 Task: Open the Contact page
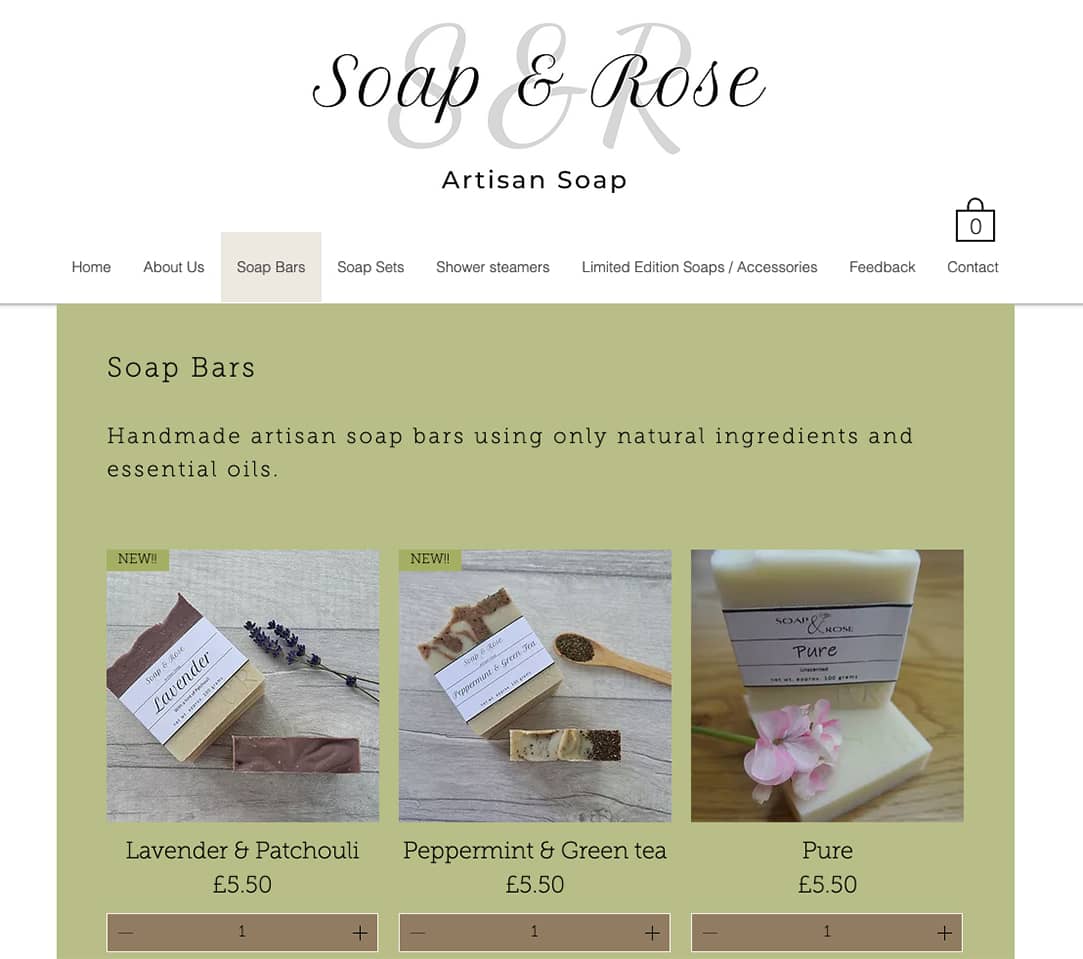pos(972,267)
